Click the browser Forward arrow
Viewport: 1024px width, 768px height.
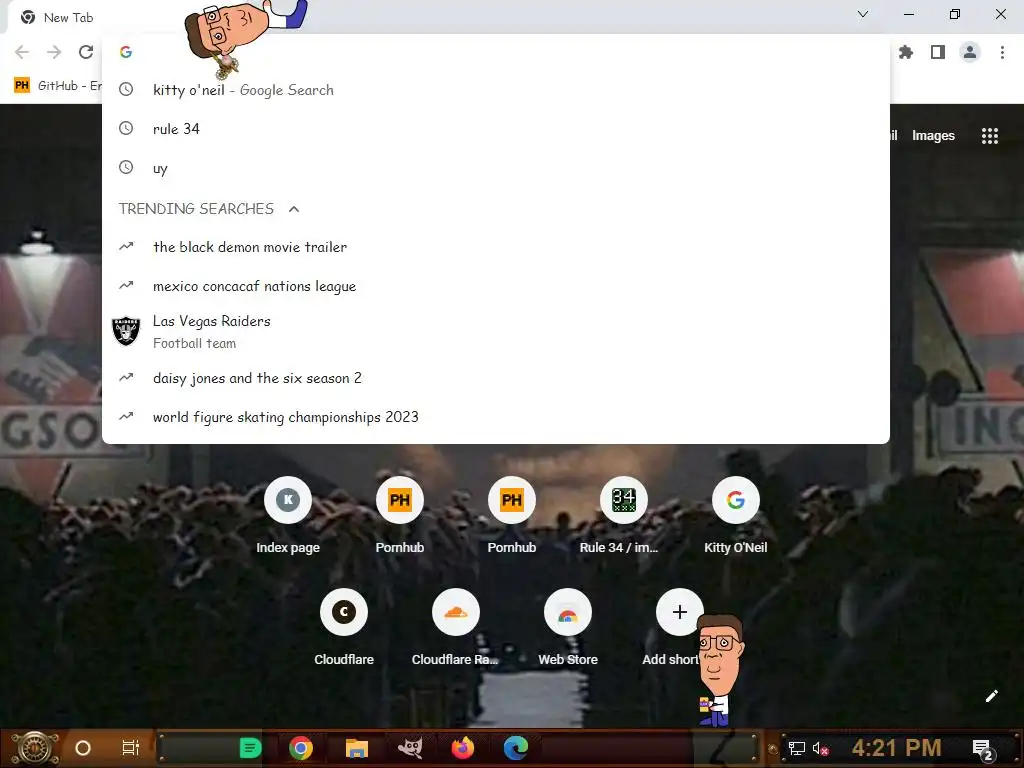(54, 52)
